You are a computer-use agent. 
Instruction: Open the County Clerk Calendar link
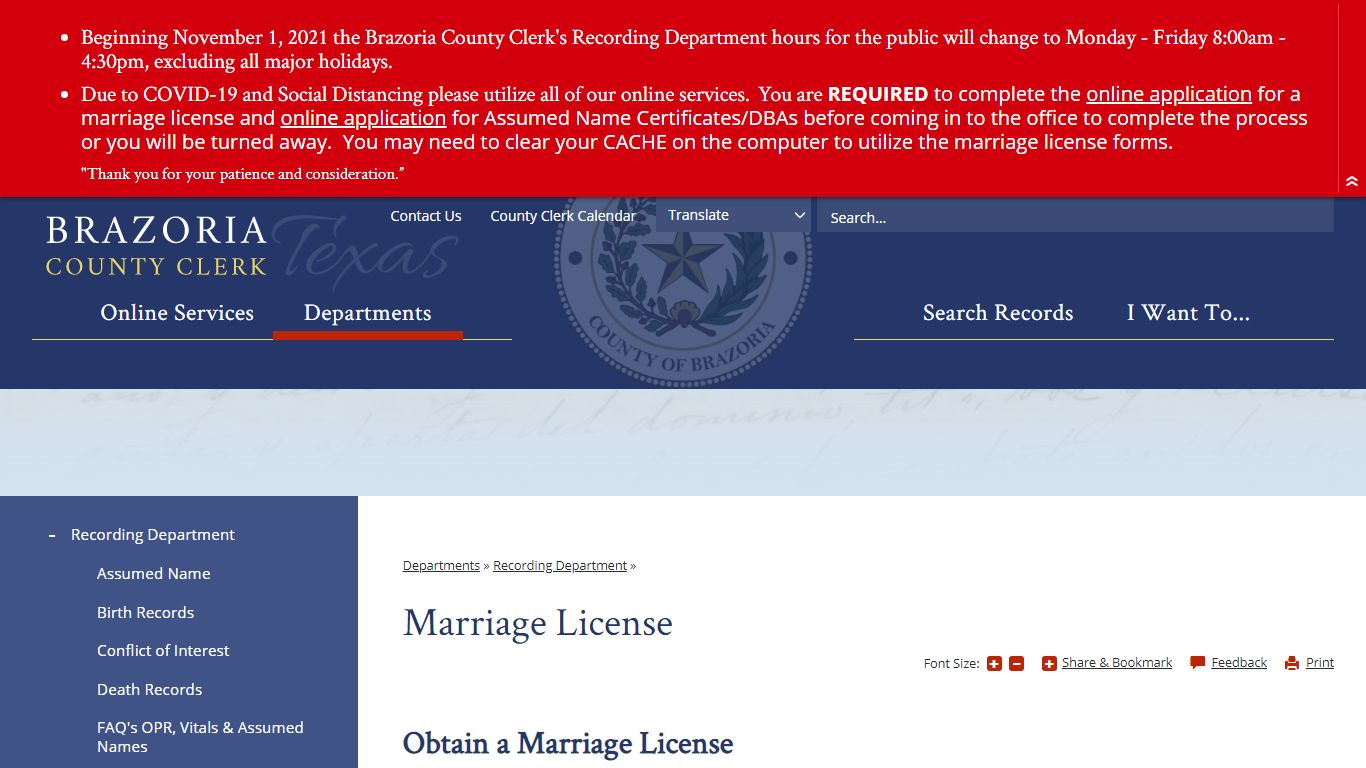(563, 216)
